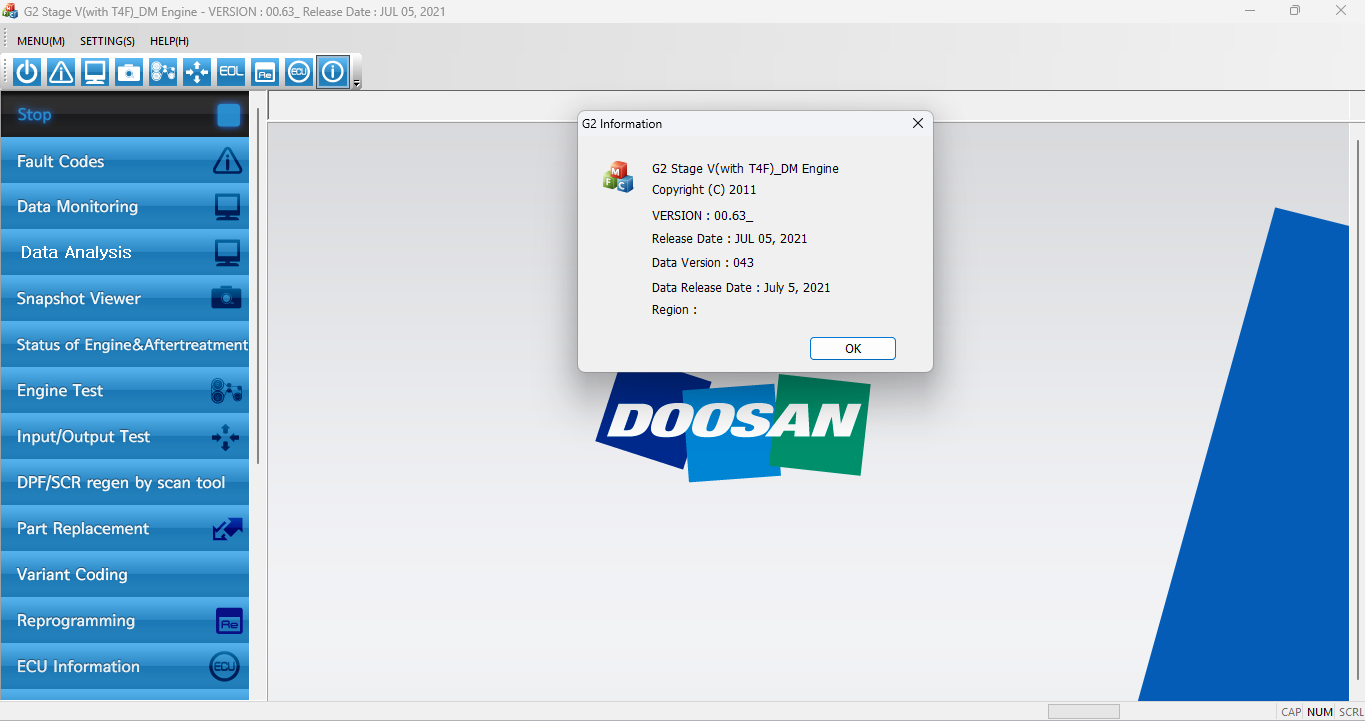1365x721 pixels.
Task: Open Fault Codes in the sidebar
Action: tap(125, 161)
